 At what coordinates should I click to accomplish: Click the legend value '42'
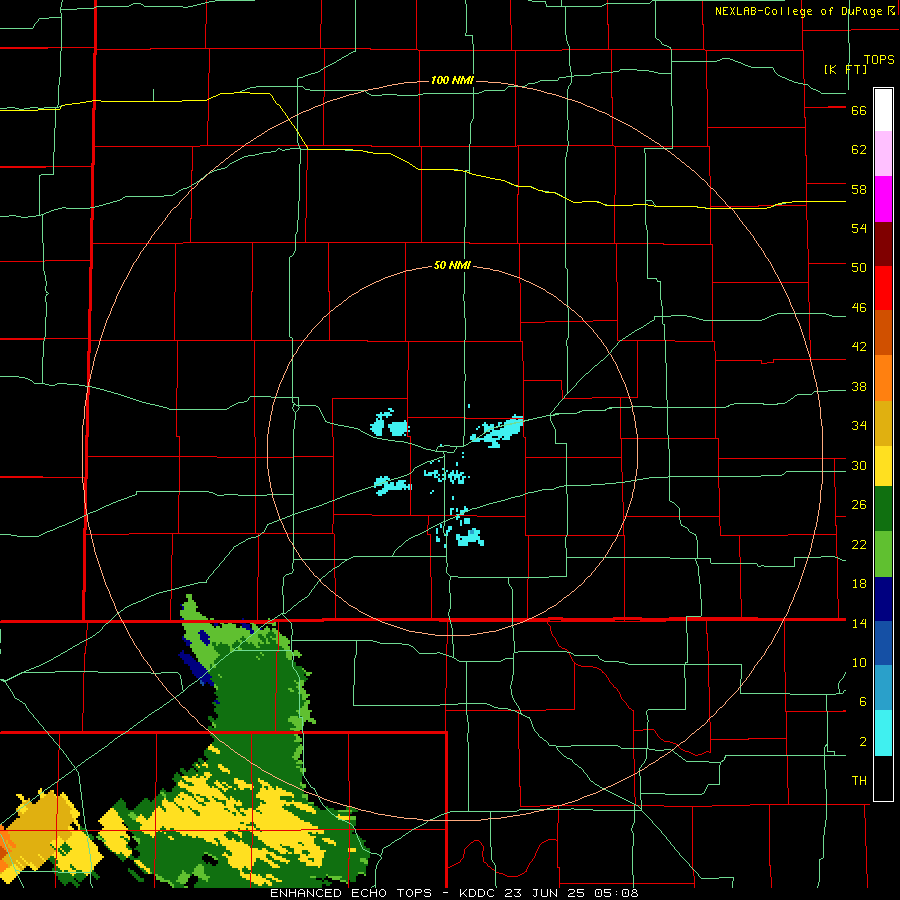(x=859, y=347)
